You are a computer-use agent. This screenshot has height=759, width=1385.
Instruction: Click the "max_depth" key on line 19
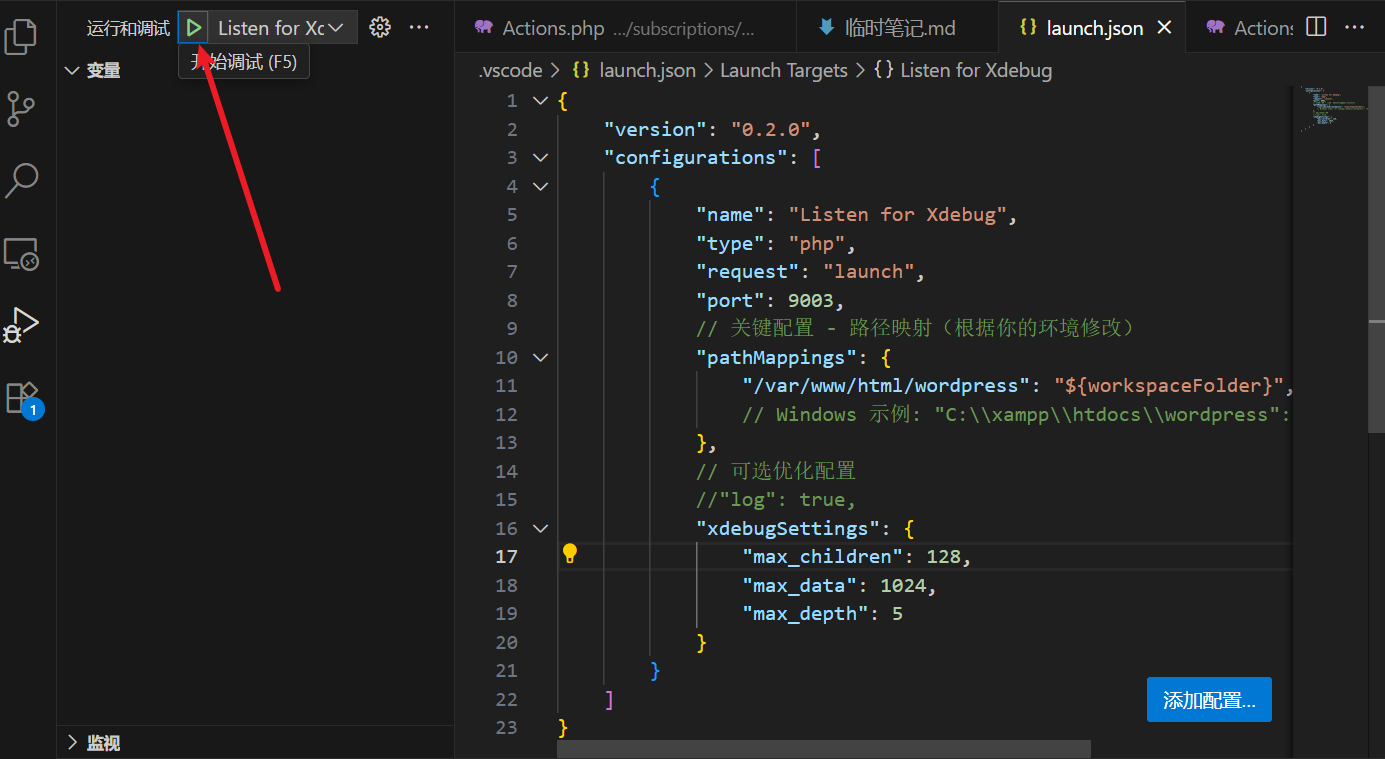805,614
